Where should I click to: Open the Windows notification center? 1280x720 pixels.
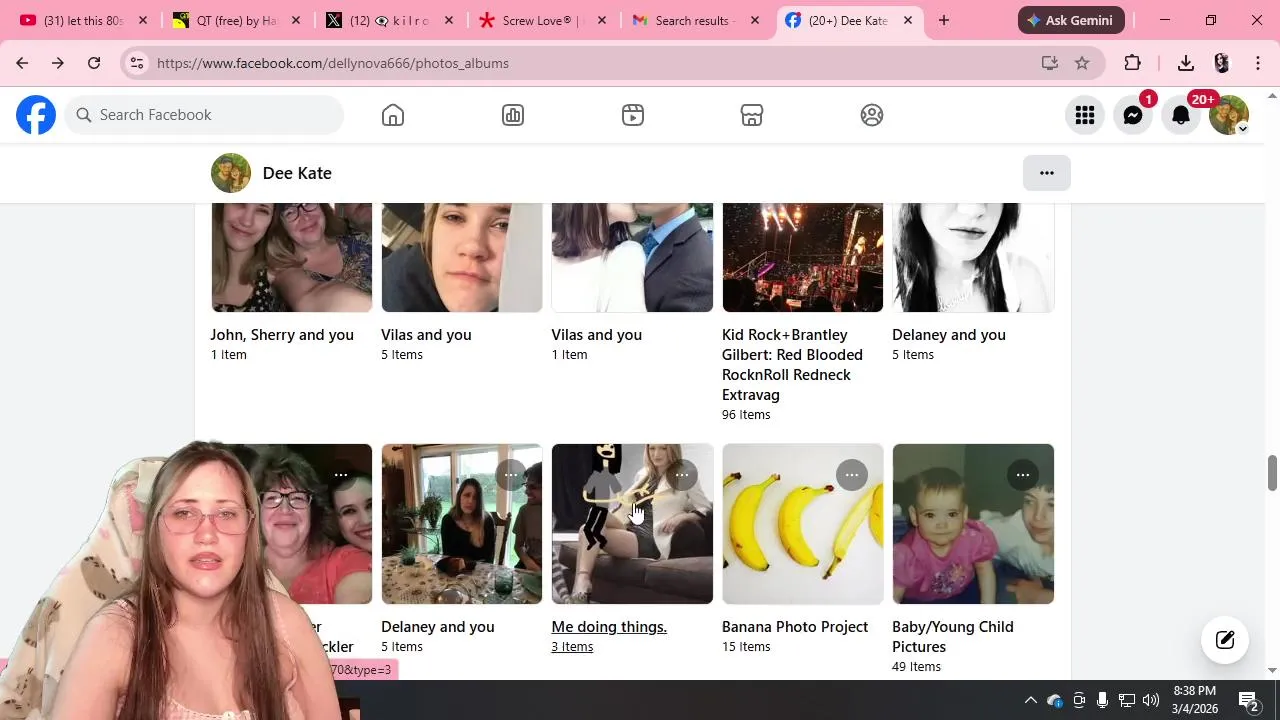coord(1248,700)
